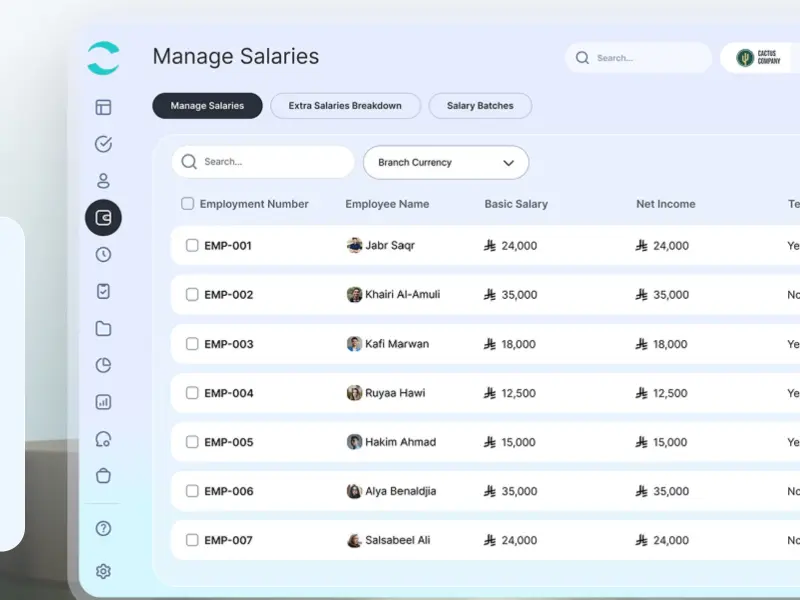
Task: Select the EMP-004 row checkbox
Action: pos(192,393)
